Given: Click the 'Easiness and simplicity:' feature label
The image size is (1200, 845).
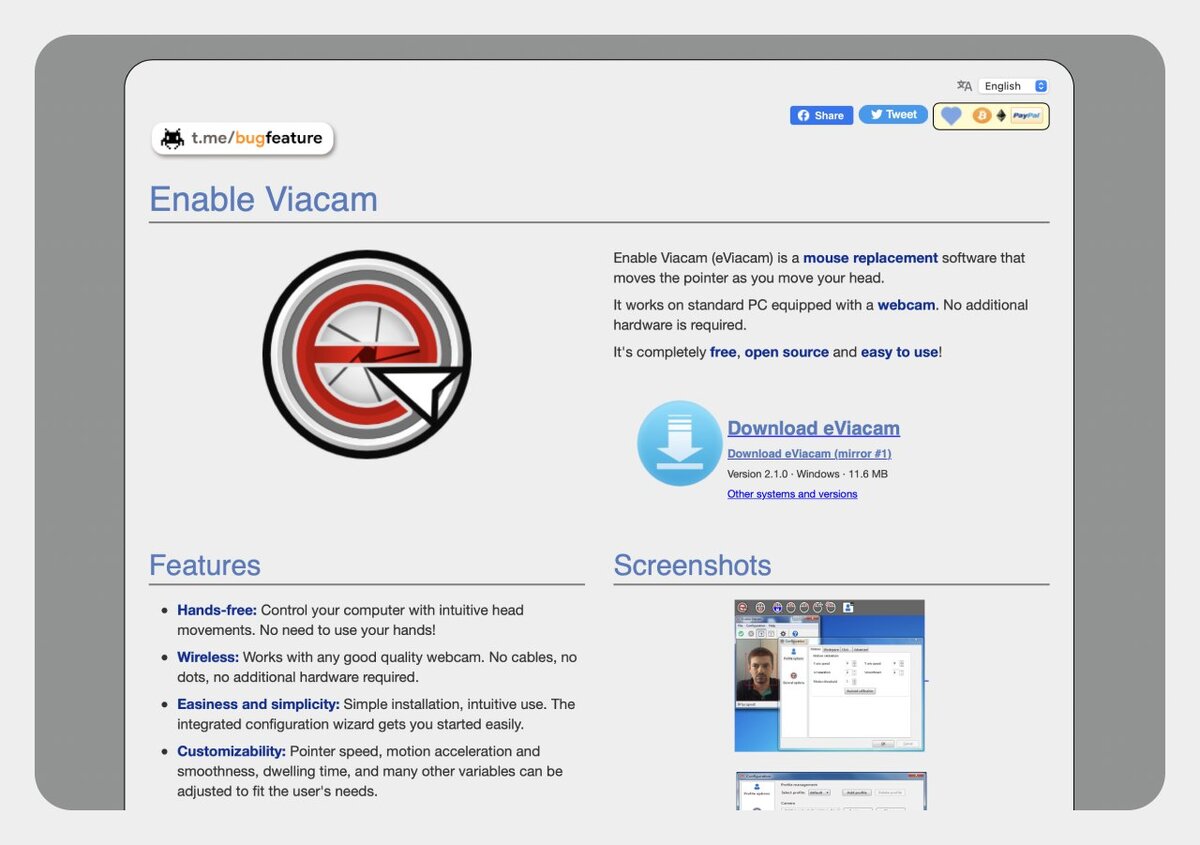Looking at the screenshot, I should pyautogui.click(x=258, y=704).
